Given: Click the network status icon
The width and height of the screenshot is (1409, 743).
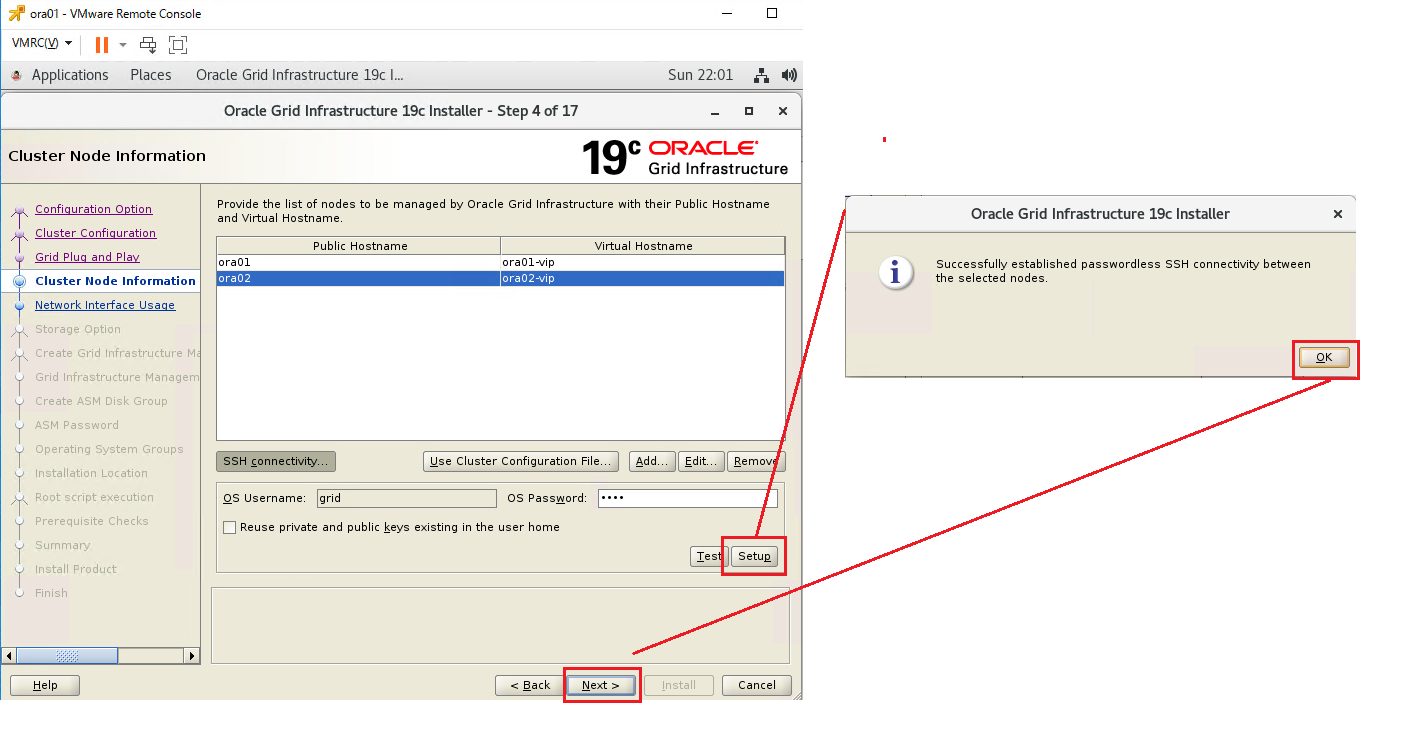Looking at the screenshot, I should [x=762, y=75].
